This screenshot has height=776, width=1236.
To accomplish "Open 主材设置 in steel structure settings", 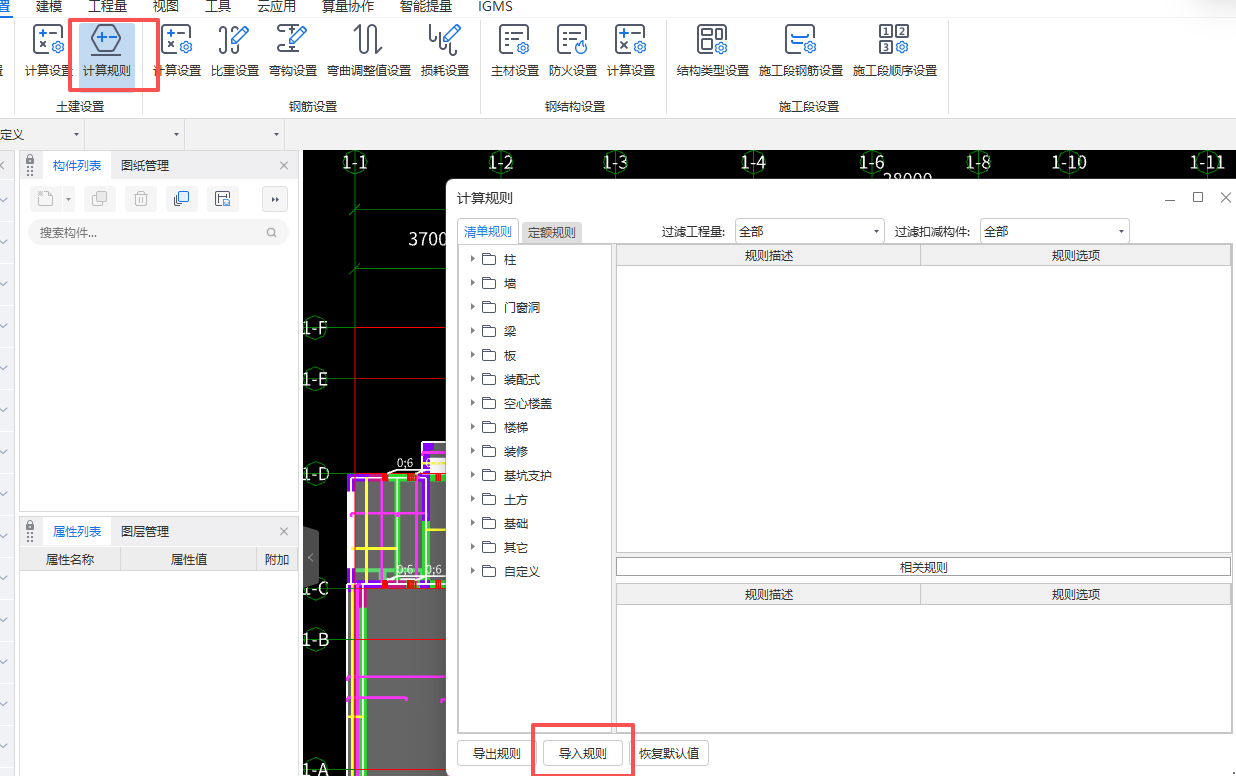I will [514, 50].
